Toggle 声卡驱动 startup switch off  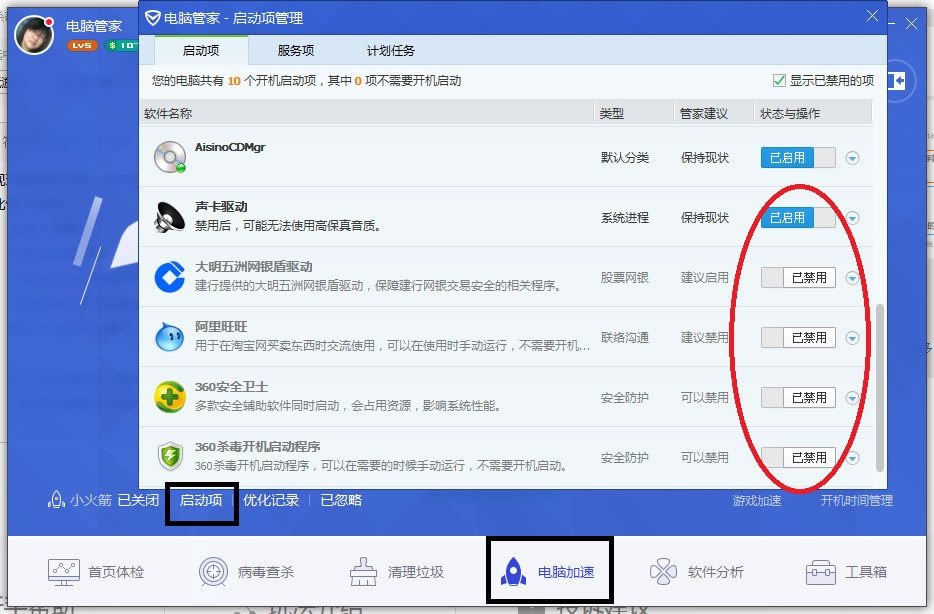point(798,218)
